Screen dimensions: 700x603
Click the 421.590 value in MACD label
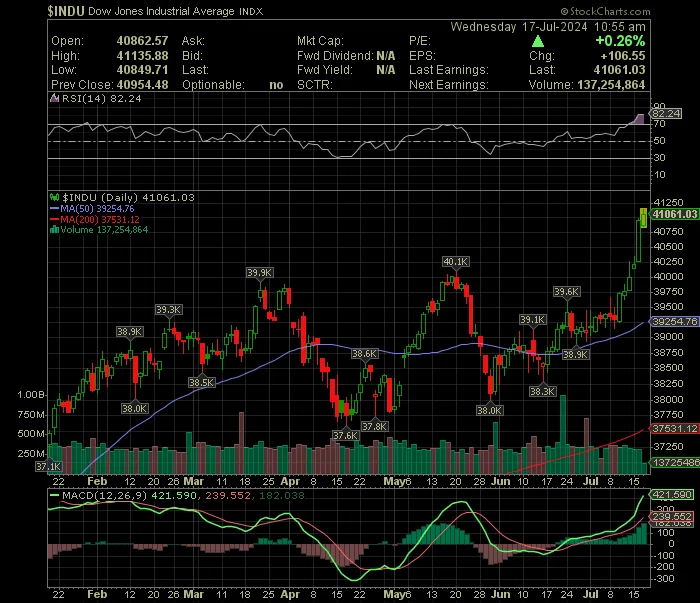point(174,495)
